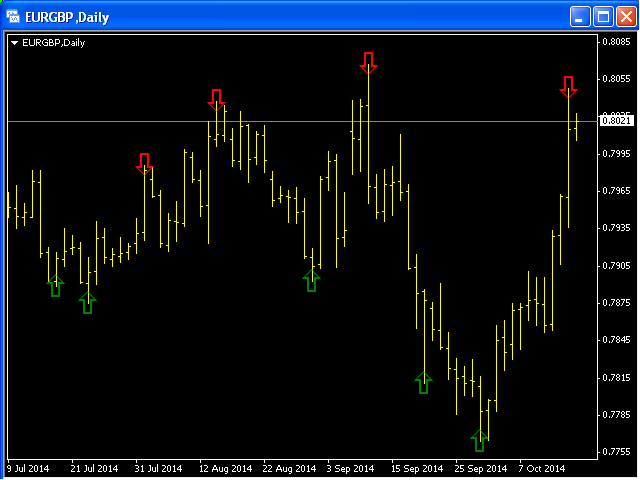
Task: Select the green buy arrow in late August
Action: click(311, 281)
